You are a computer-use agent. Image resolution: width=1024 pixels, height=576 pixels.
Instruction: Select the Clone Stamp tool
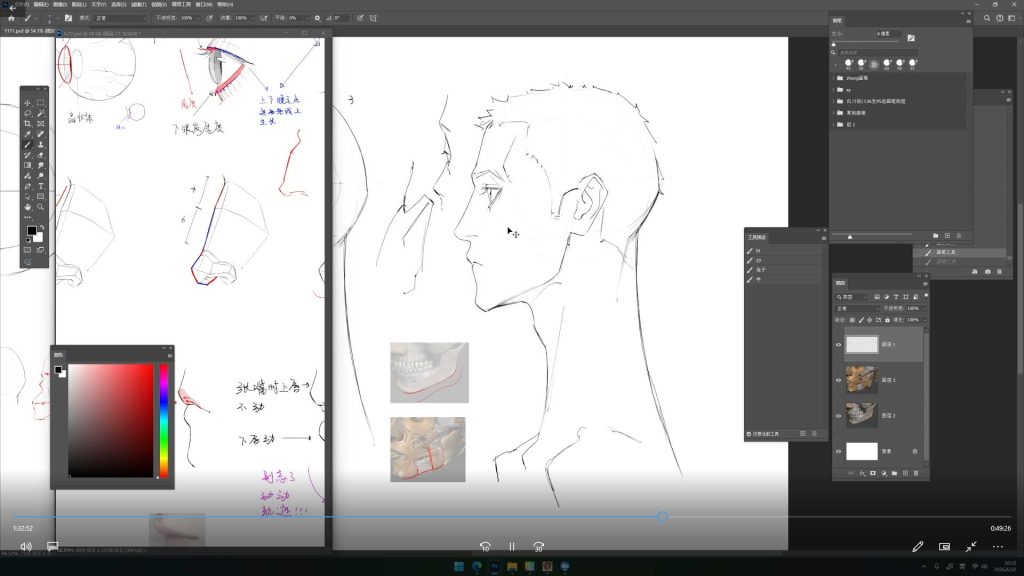click(40, 144)
